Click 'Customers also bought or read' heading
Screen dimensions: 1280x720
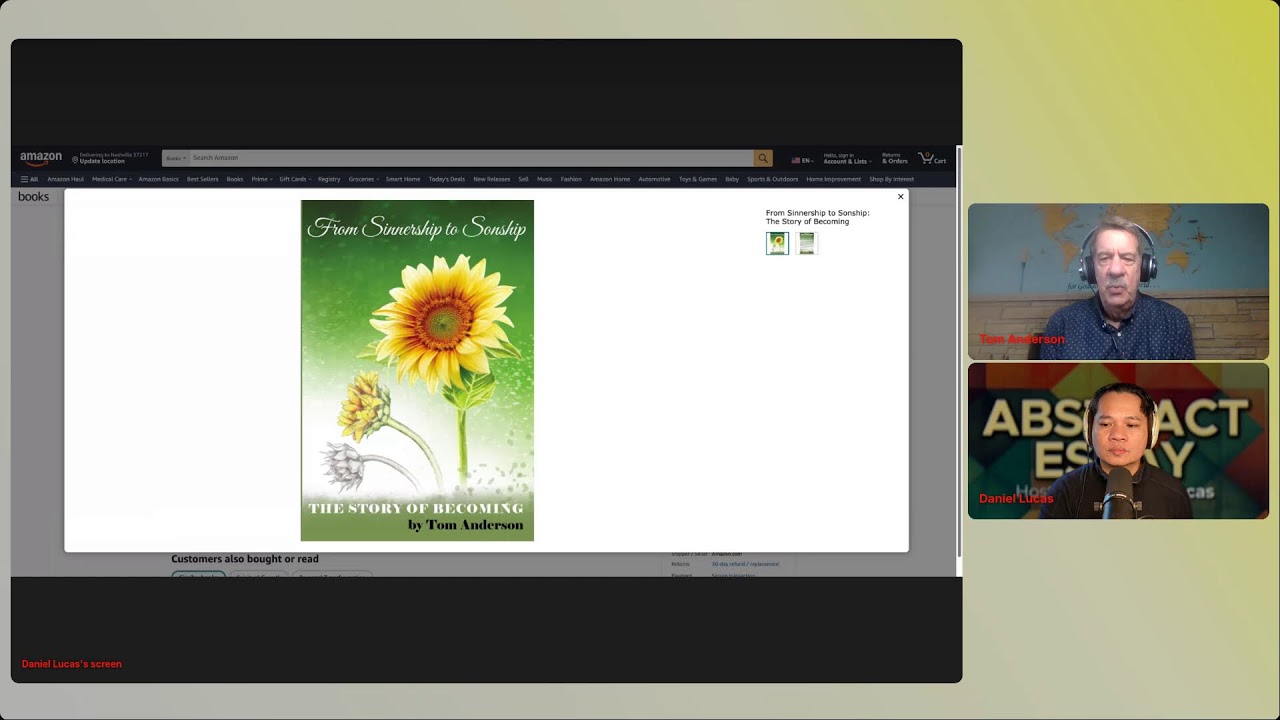[x=245, y=559]
